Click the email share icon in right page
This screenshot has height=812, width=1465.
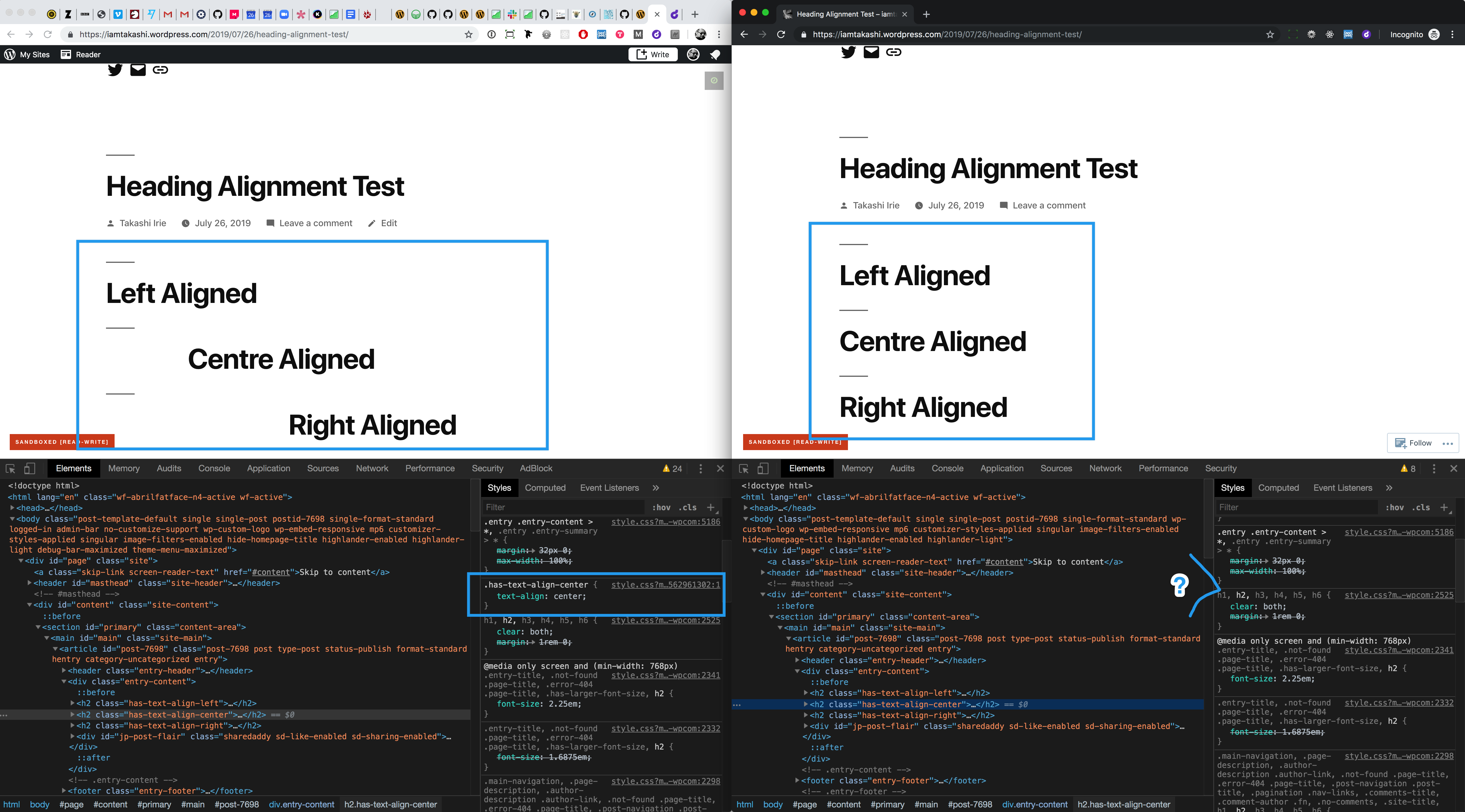[x=871, y=52]
